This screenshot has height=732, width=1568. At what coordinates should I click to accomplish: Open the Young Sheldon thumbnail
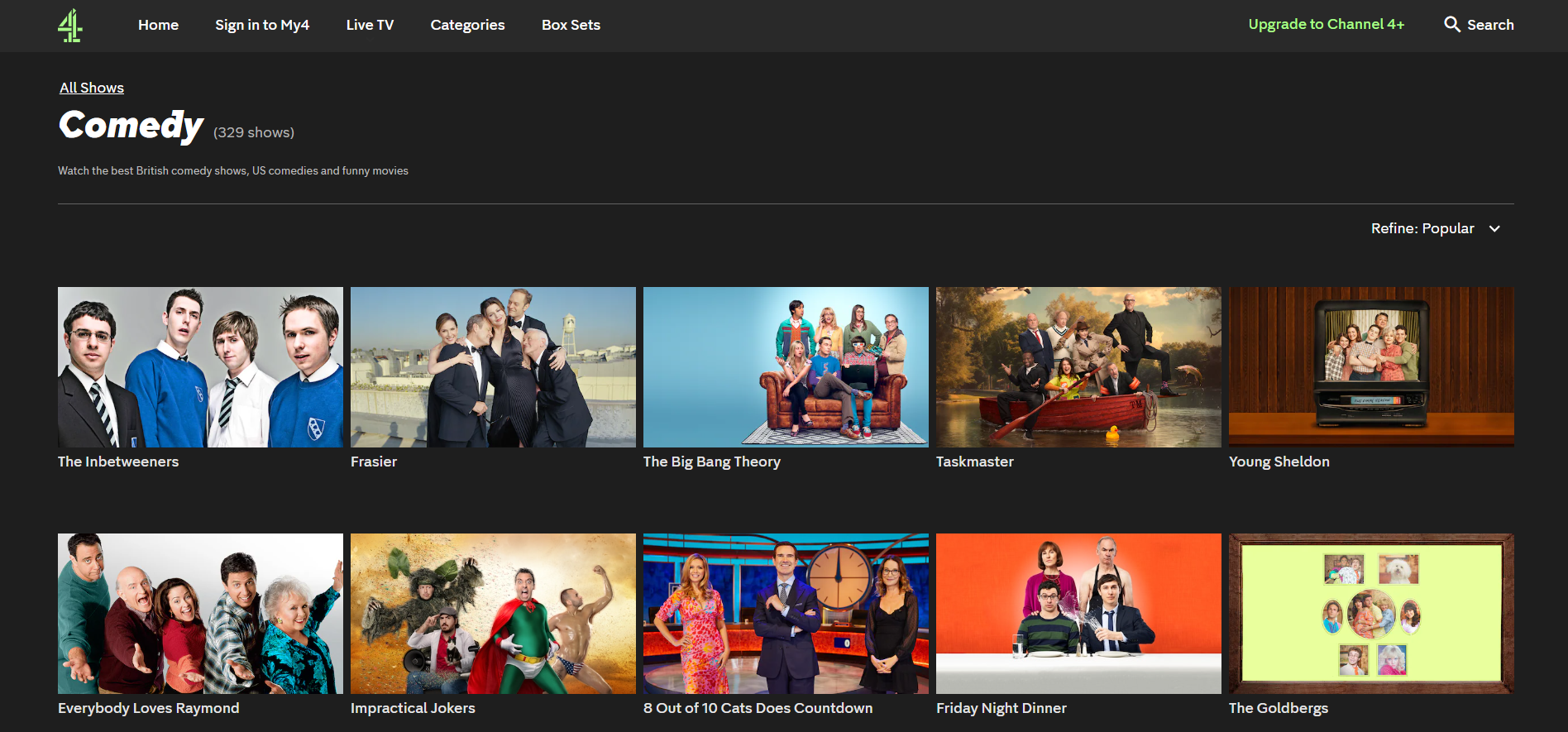tap(1371, 367)
